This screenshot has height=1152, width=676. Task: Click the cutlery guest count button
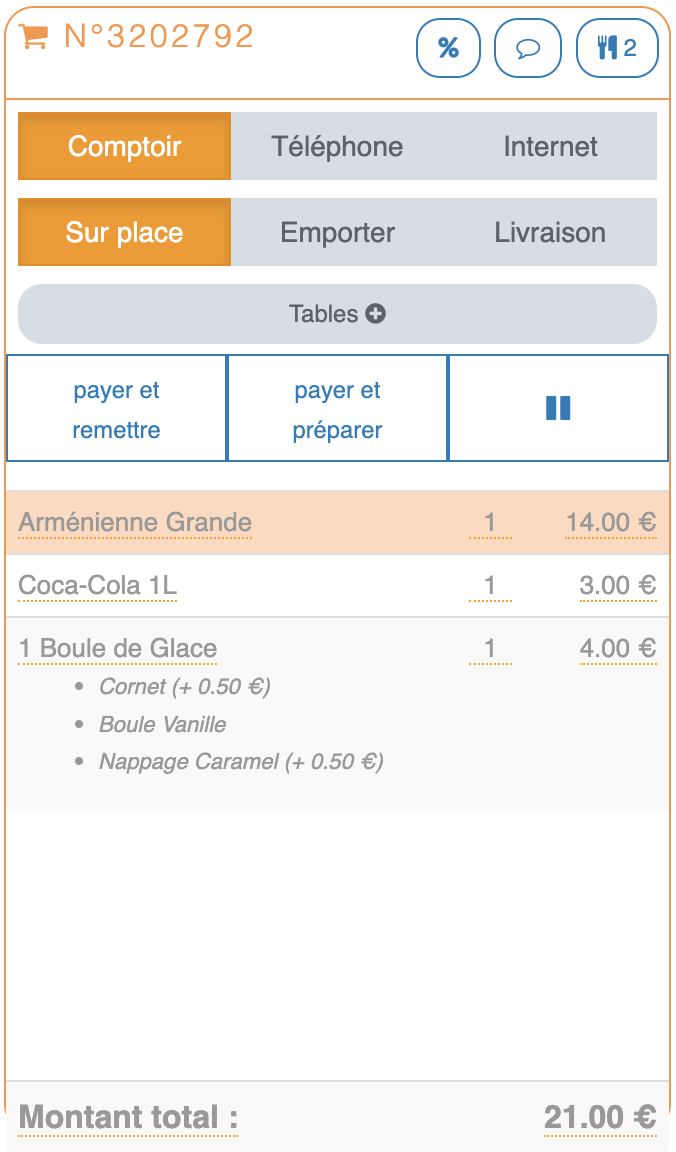click(617, 48)
